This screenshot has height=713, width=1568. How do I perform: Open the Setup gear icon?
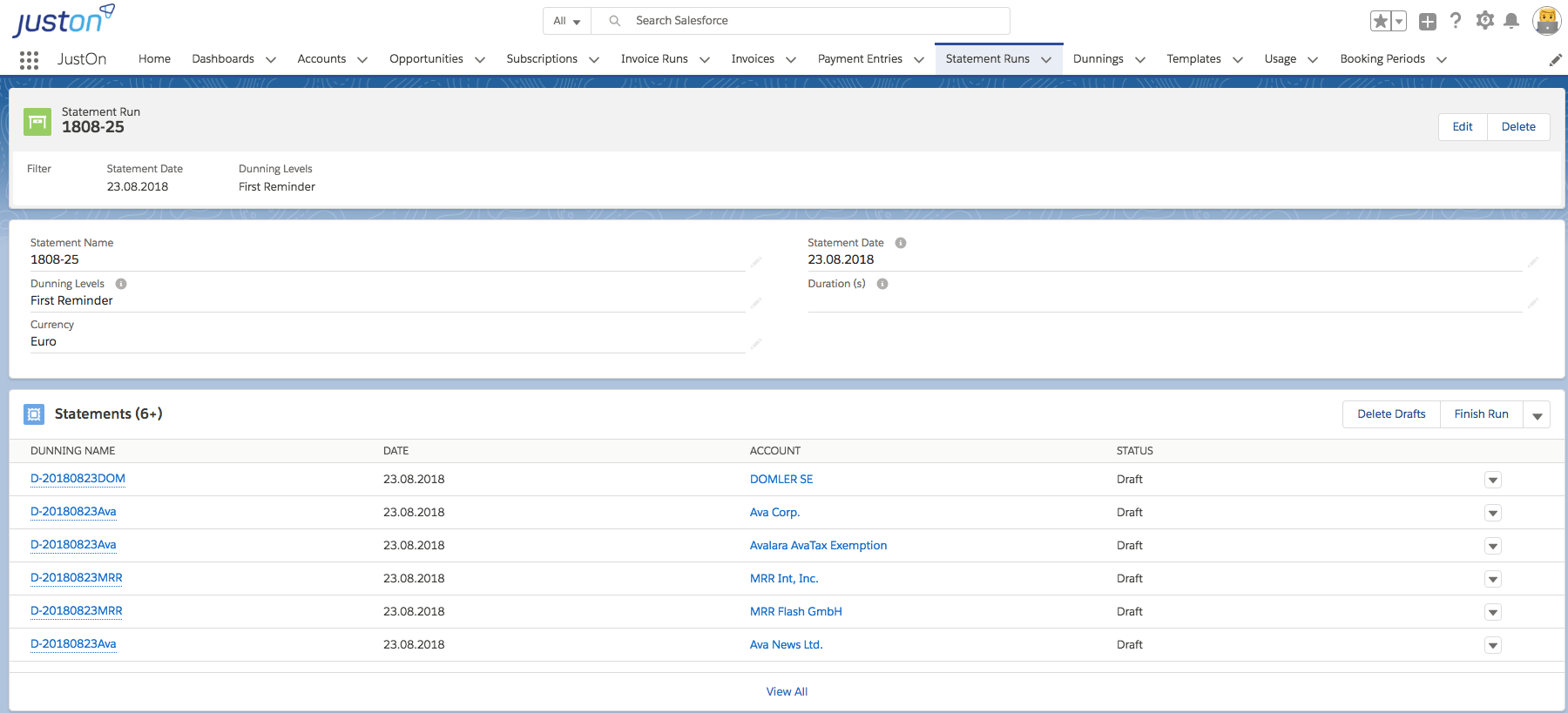(x=1485, y=20)
